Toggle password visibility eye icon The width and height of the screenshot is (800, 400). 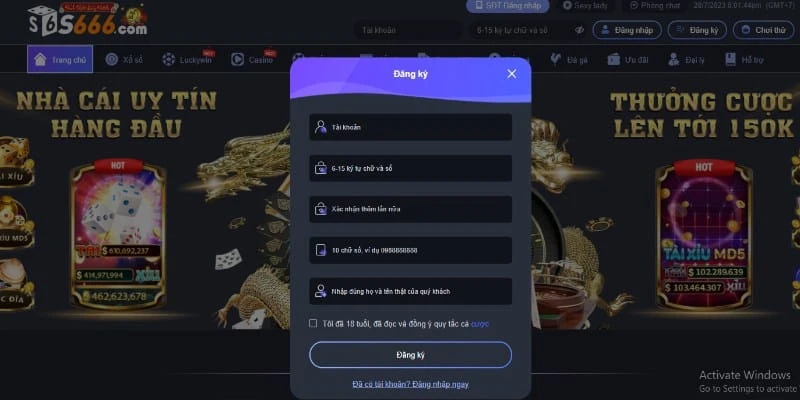point(579,30)
